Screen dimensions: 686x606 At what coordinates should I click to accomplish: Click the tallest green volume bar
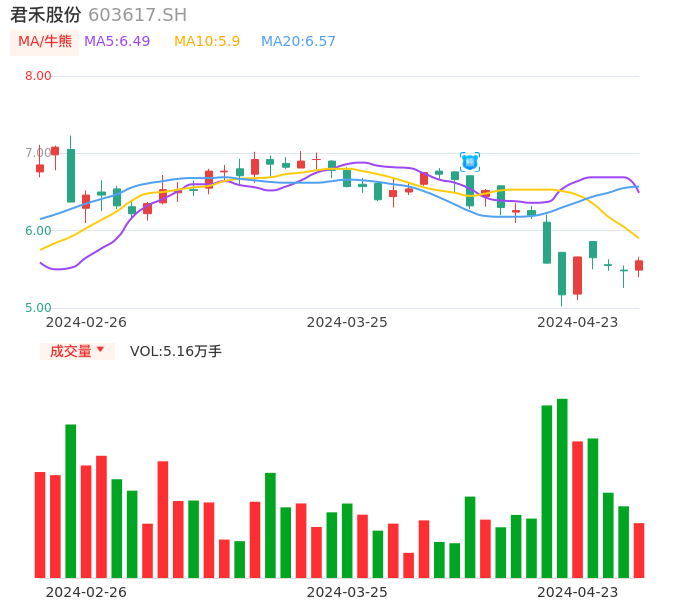point(562,488)
